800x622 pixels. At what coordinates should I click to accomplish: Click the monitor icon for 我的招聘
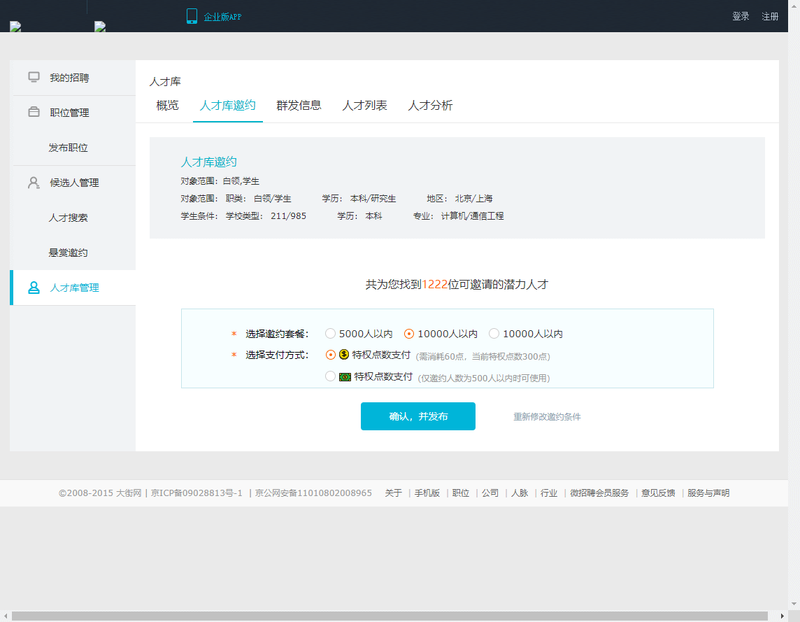coord(34,77)
